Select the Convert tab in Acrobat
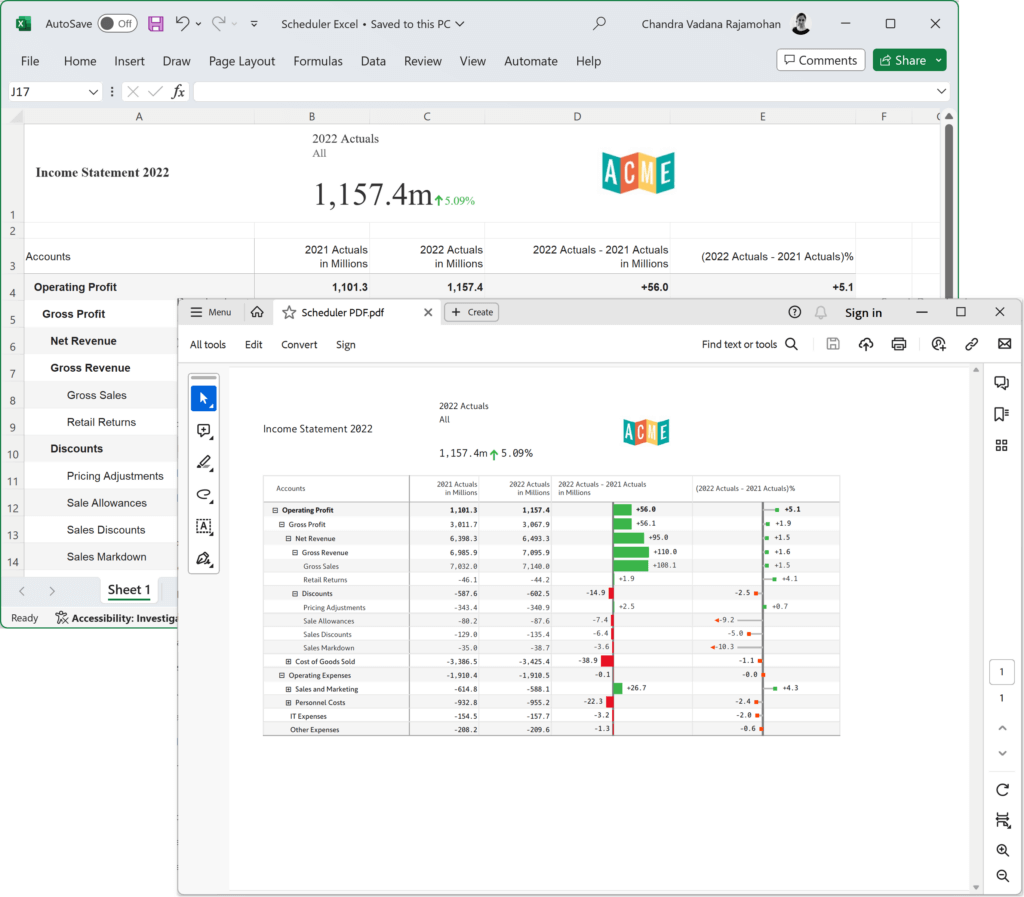Screen dimensions: 1024x897 [298, 344]
